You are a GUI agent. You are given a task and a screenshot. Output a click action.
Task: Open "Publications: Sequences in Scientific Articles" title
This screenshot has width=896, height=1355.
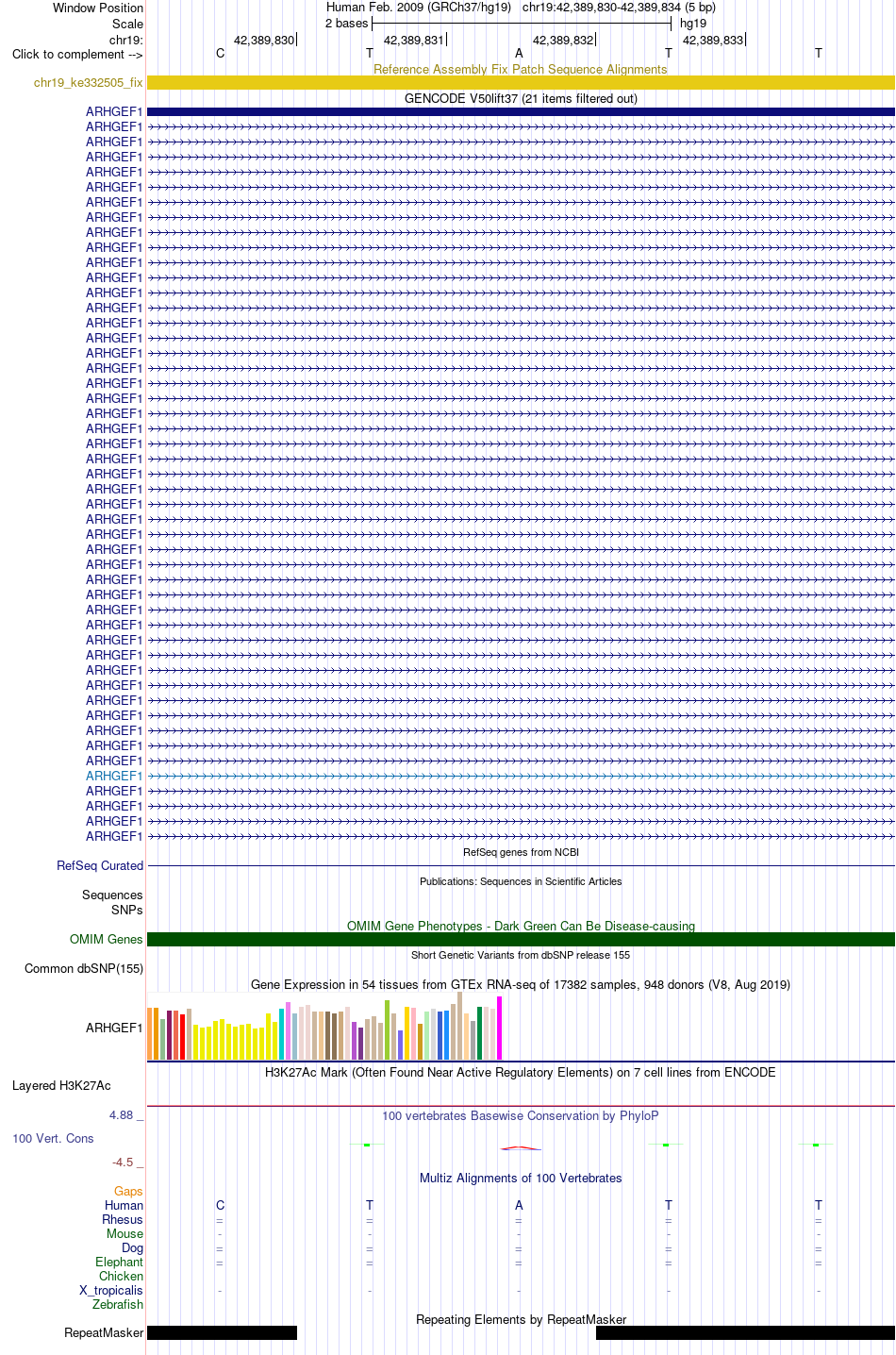(521, 881)
